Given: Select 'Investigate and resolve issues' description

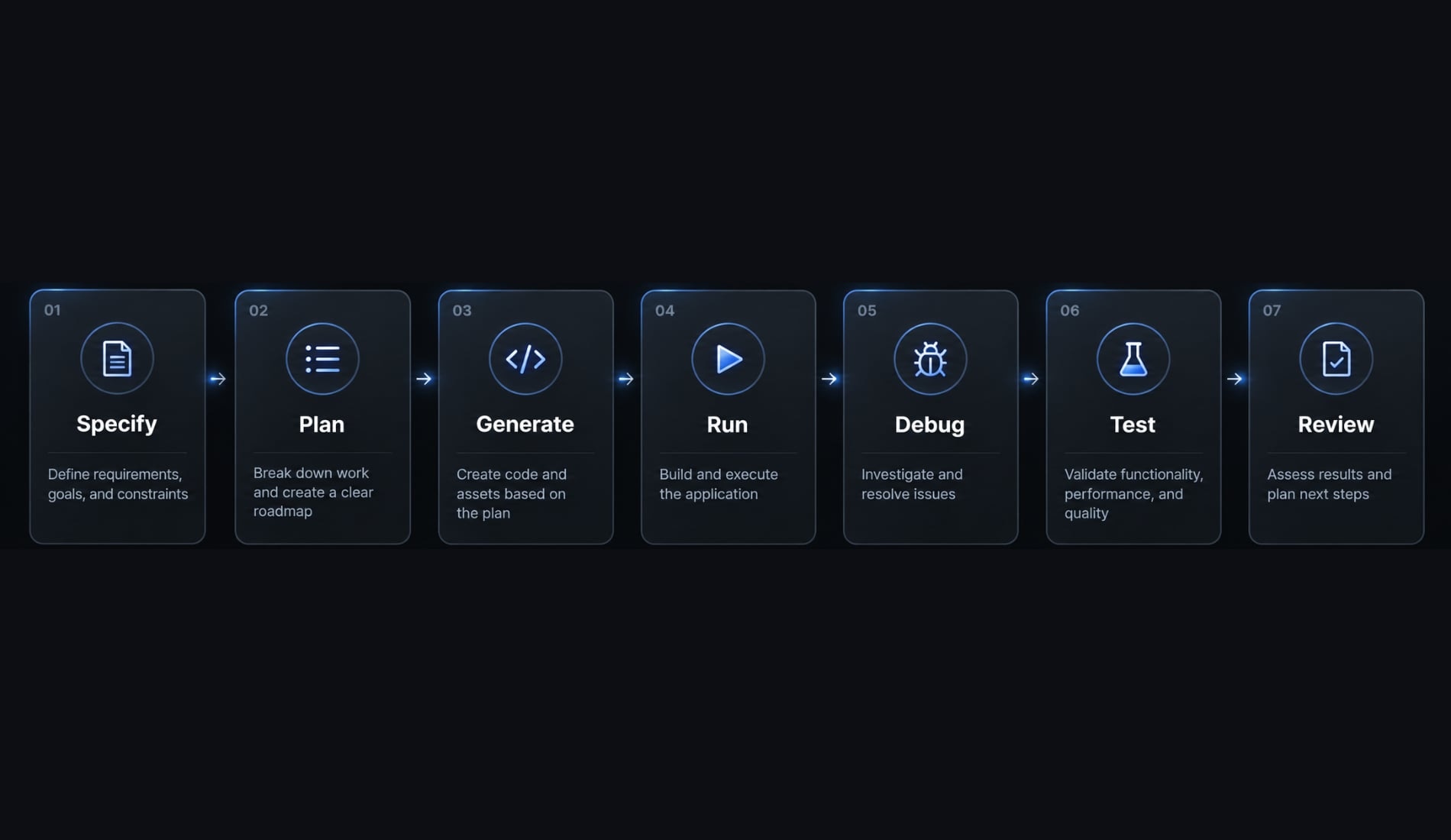Looking at the screenshot, I should [x=912, y=484].
